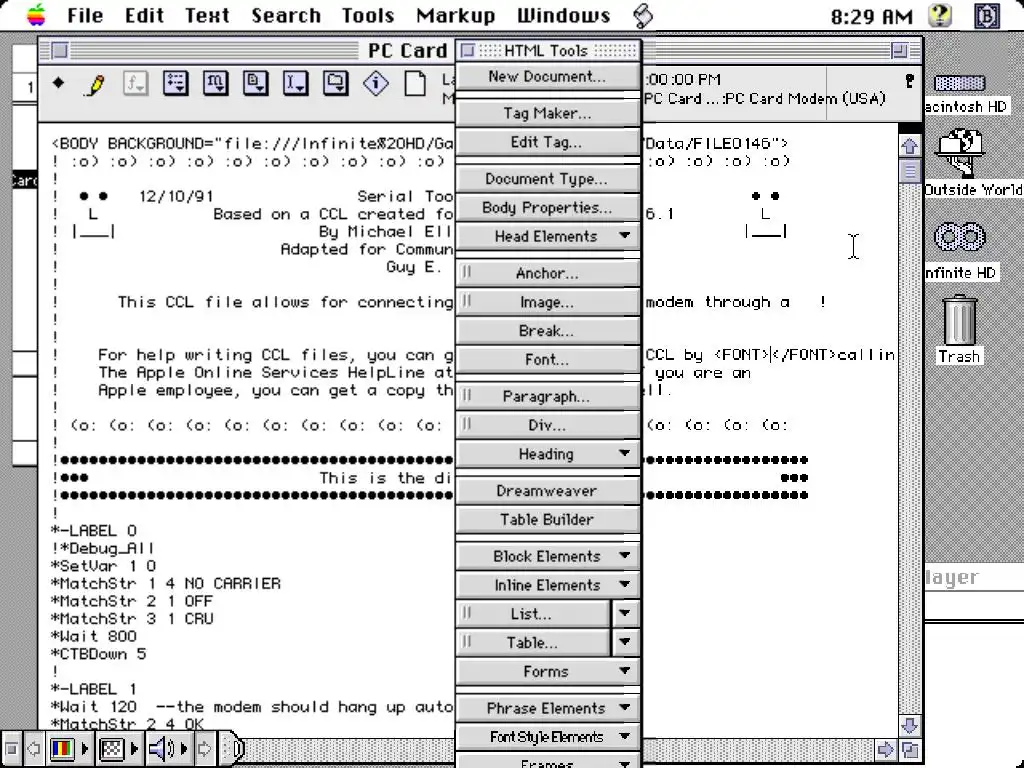Click the vertical scrollbar up arrow
Viewport: 1024px width, 768px height.
coord(910,146)
